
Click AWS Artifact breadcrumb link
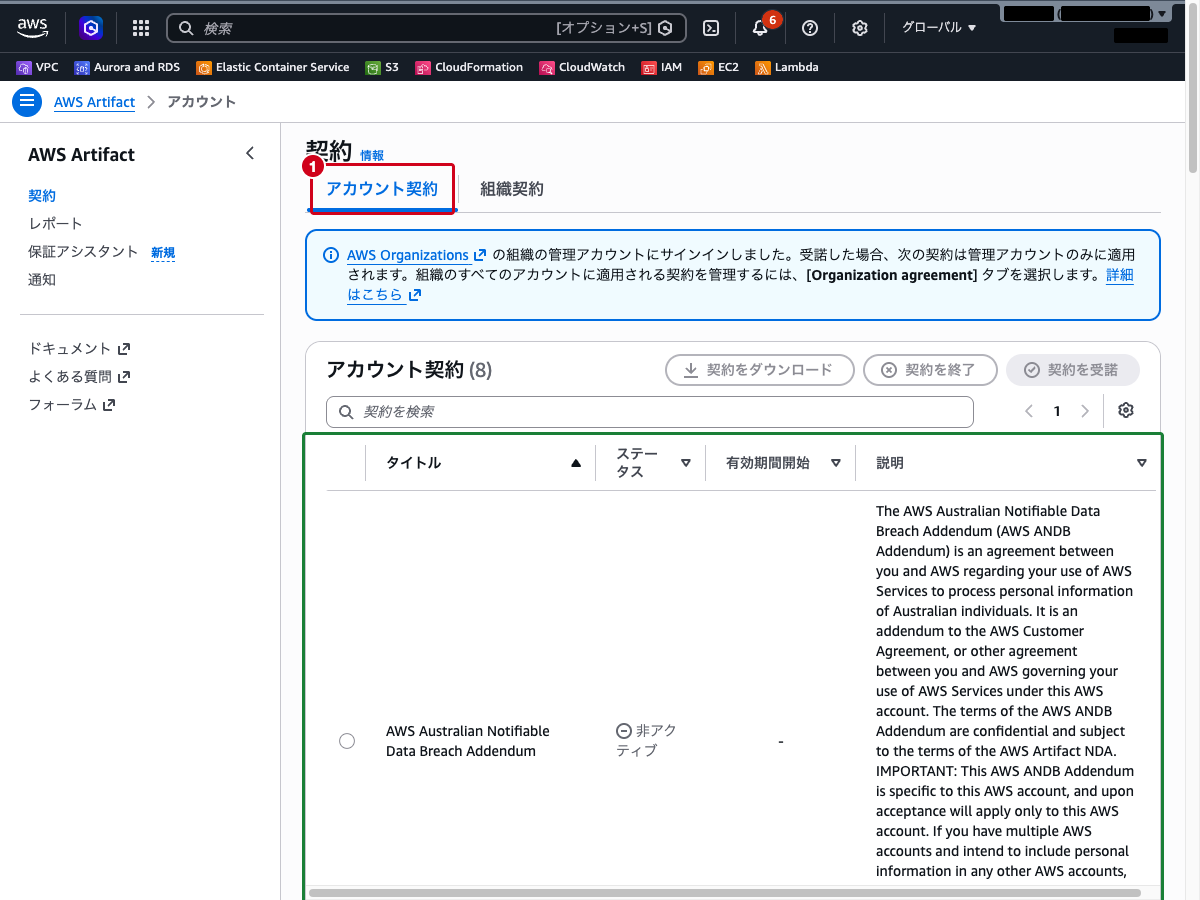tap(95, 102)
